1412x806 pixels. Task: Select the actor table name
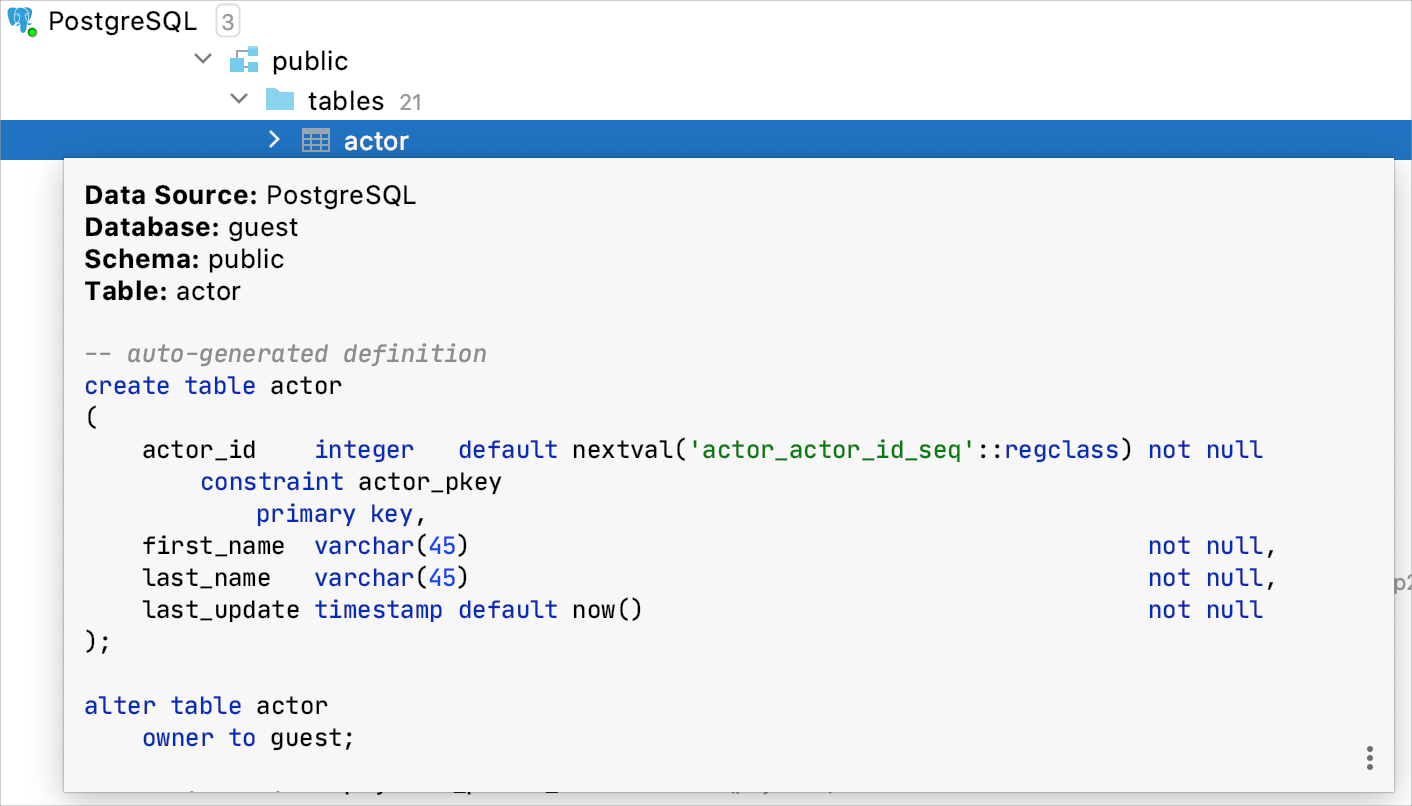click(376, 141)
